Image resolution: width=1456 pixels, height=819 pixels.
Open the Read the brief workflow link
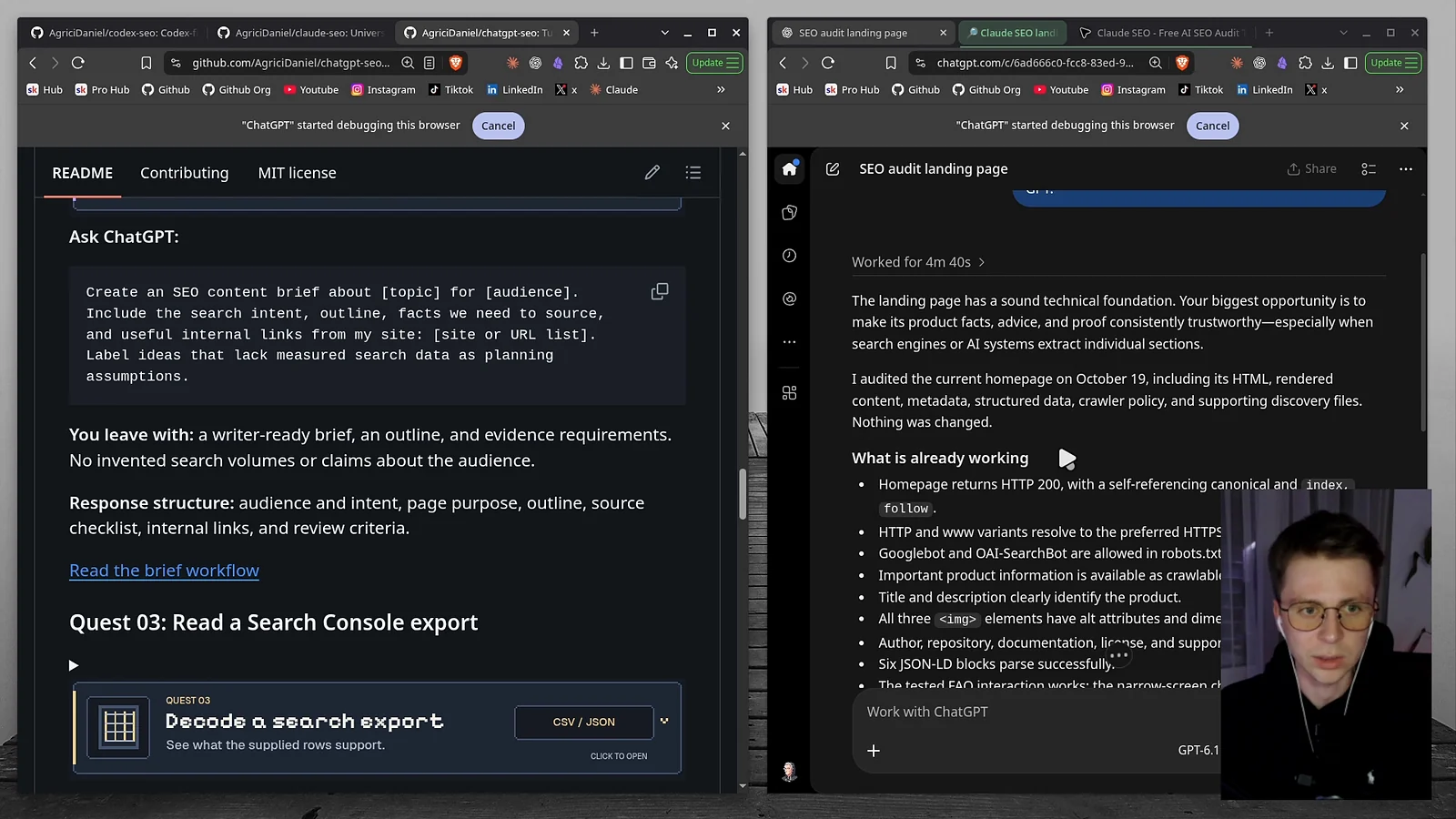[x=164, y=571]
